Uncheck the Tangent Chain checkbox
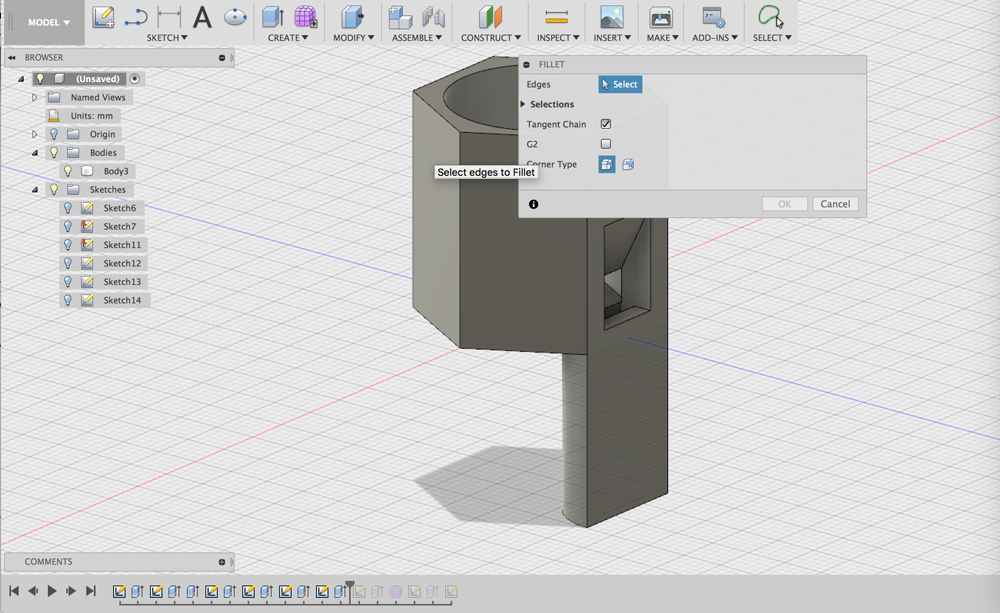 click(x=606, y=124)
